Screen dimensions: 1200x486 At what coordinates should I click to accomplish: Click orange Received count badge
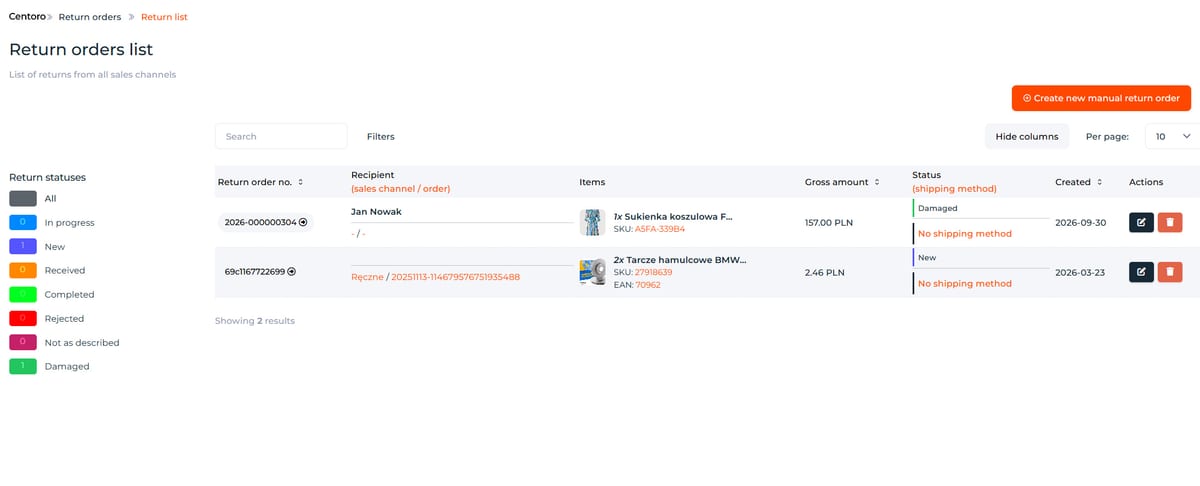(x=23, y=270)
